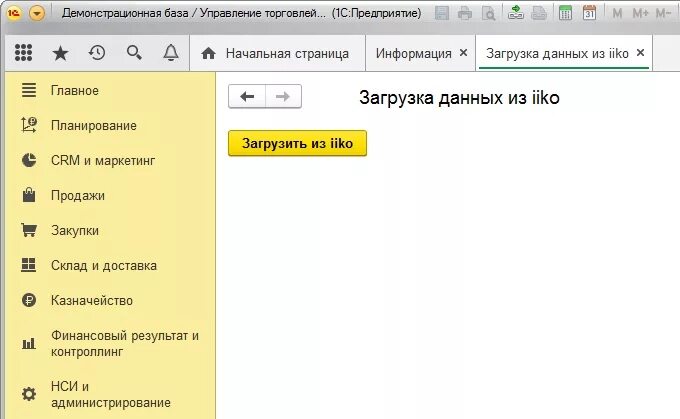Click the Print preview toolbar icon

tap(488, 13)
